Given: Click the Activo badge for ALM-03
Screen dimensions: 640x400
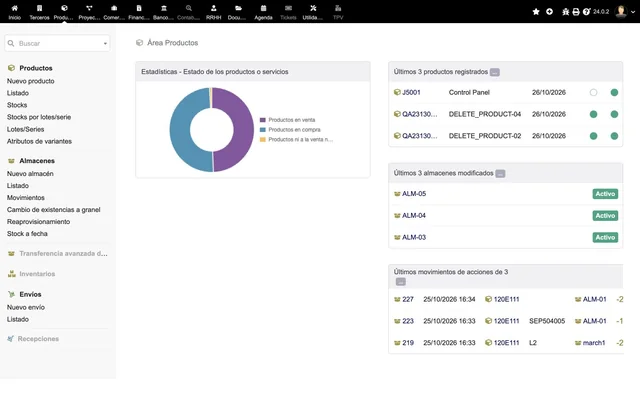Looking at the screenshot, I should point(605,238).
